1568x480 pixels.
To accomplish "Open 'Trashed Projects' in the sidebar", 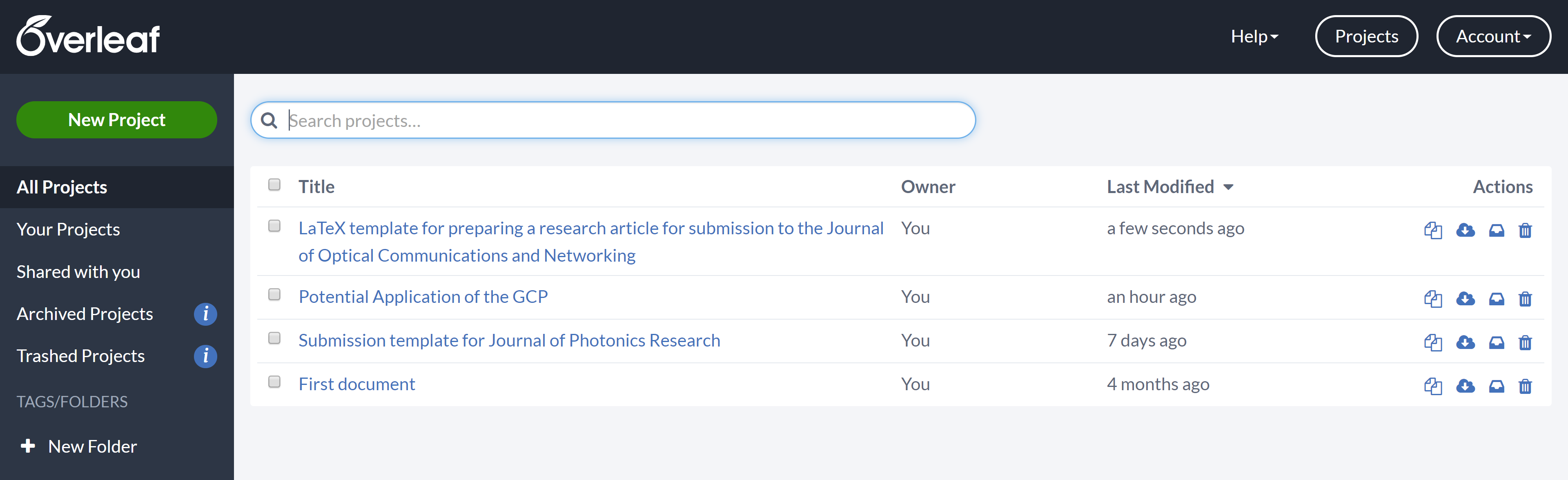I will pyautogui.click(x=81, y=355).
